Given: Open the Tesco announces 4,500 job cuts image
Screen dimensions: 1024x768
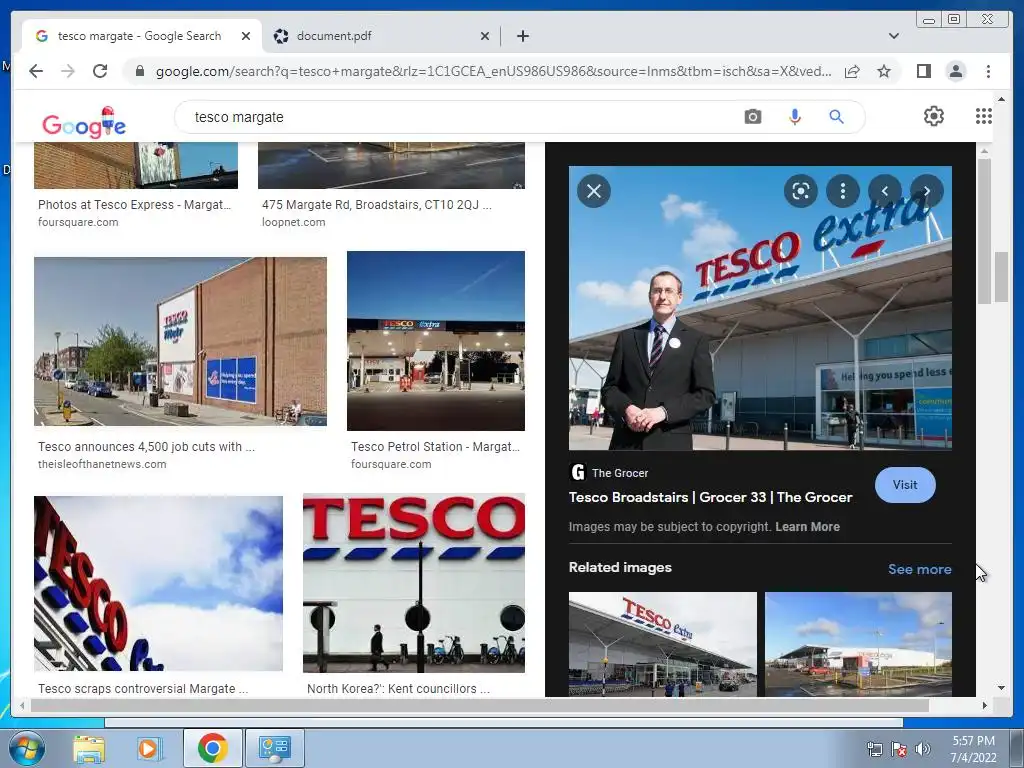Looking at the screenshot, I should click(x=180, y=341).
